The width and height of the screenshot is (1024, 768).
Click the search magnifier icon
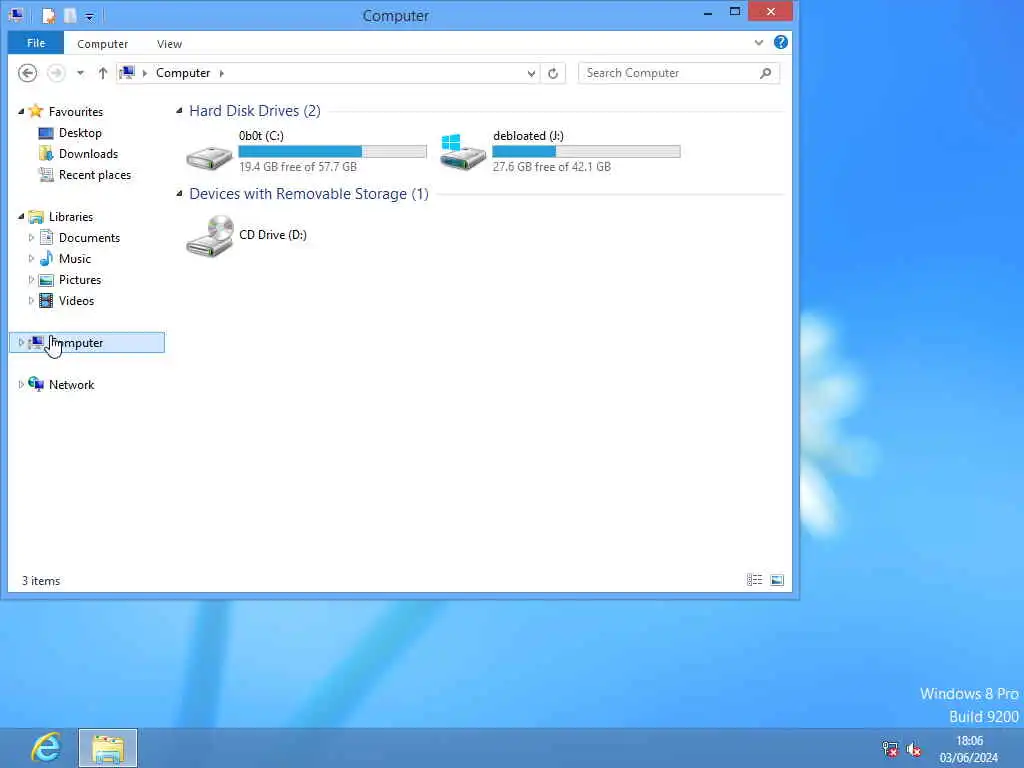point(766,73)
